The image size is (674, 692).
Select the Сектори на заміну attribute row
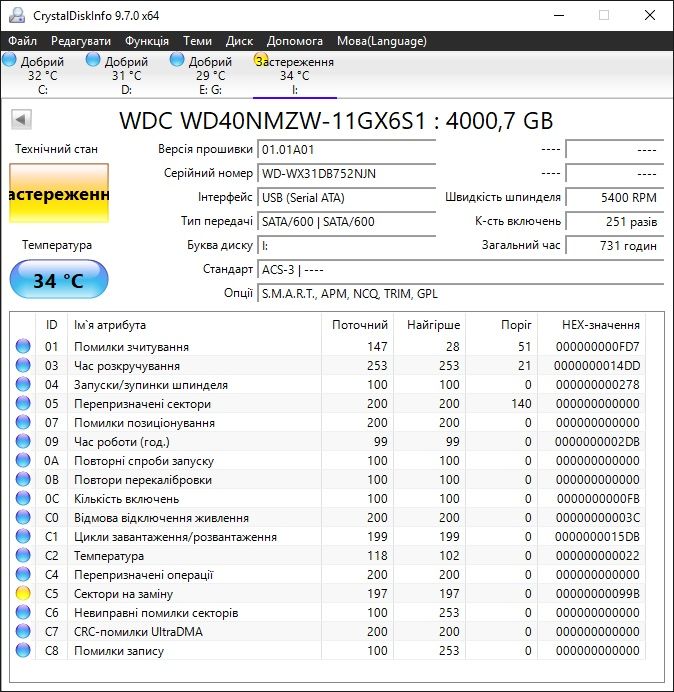pyautogui.click(x=329, y=594)
